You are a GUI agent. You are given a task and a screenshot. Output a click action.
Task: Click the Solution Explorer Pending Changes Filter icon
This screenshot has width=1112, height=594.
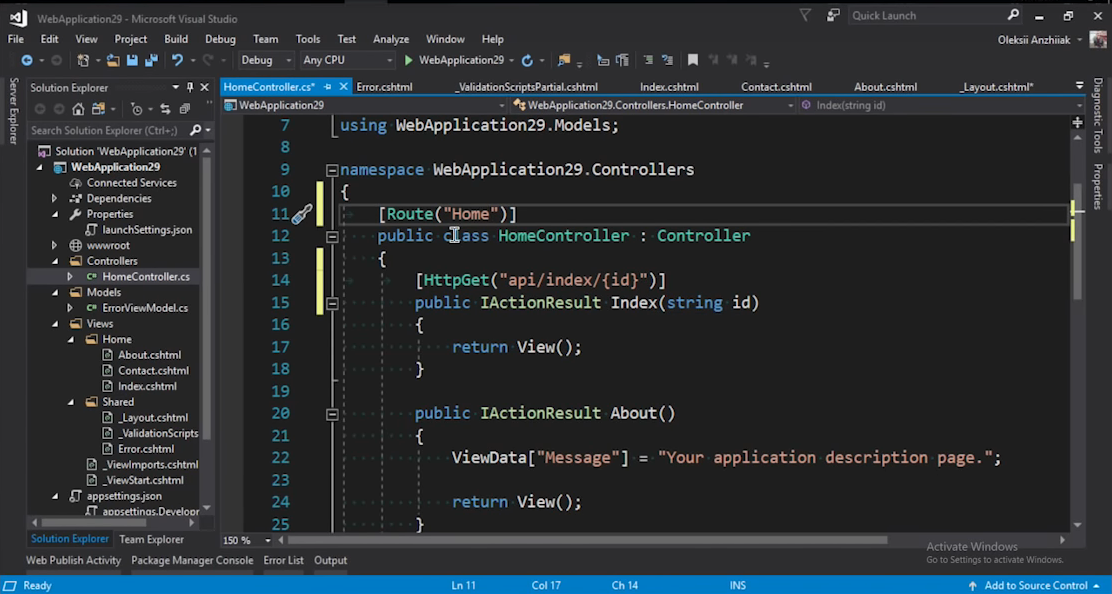click(137, 109)
